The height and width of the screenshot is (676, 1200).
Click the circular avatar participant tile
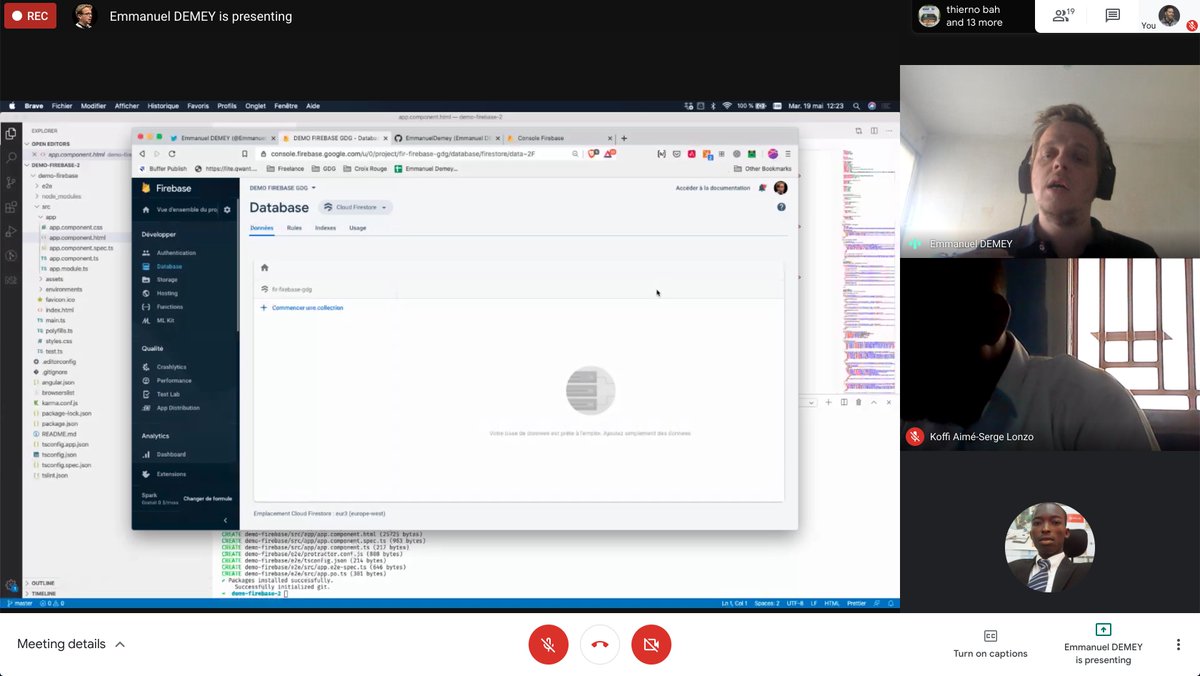[1050, 547]
